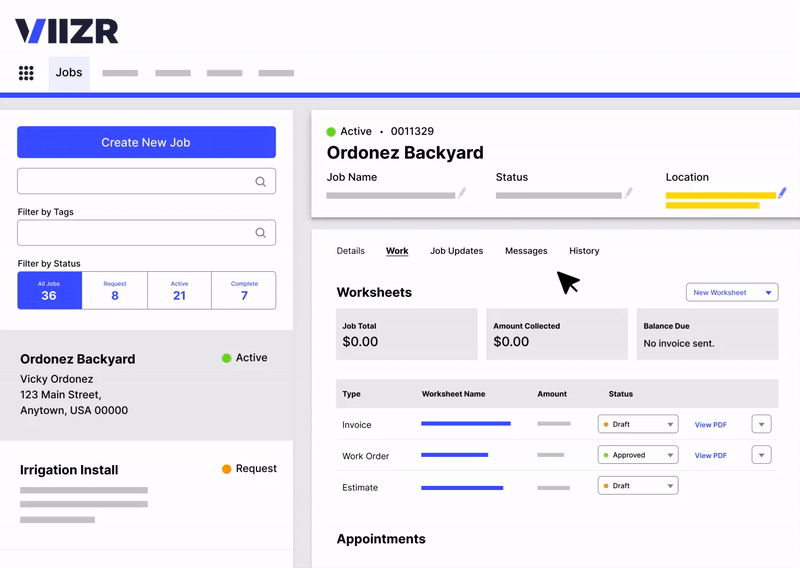Open the Invoice Draft status dropdown
800x568 pixels.
coord(638,424)
